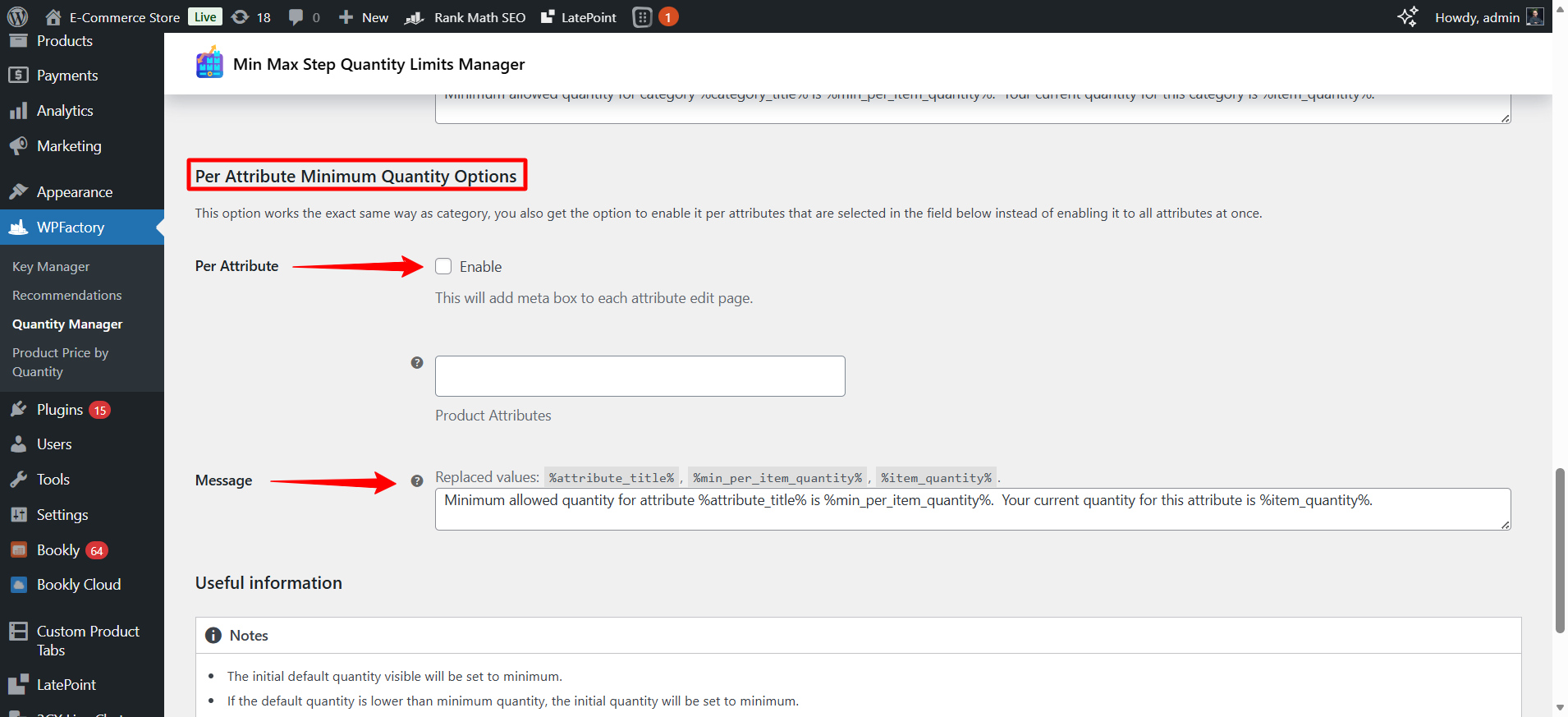Click the %attribute_title% placeholder tag
The width and height of the screenshot is (1568, 717).
[x=612, y=478]
